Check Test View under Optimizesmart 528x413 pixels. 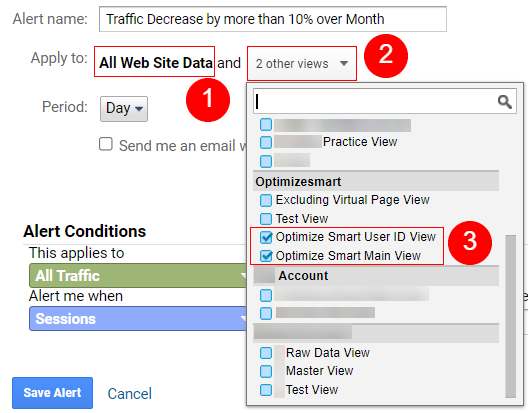266,219
